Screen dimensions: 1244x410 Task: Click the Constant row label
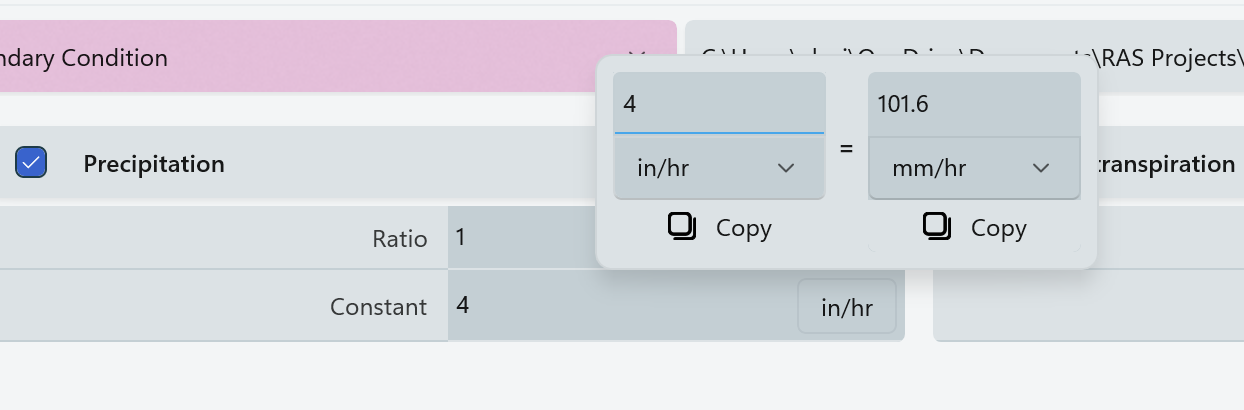point(378,306)
